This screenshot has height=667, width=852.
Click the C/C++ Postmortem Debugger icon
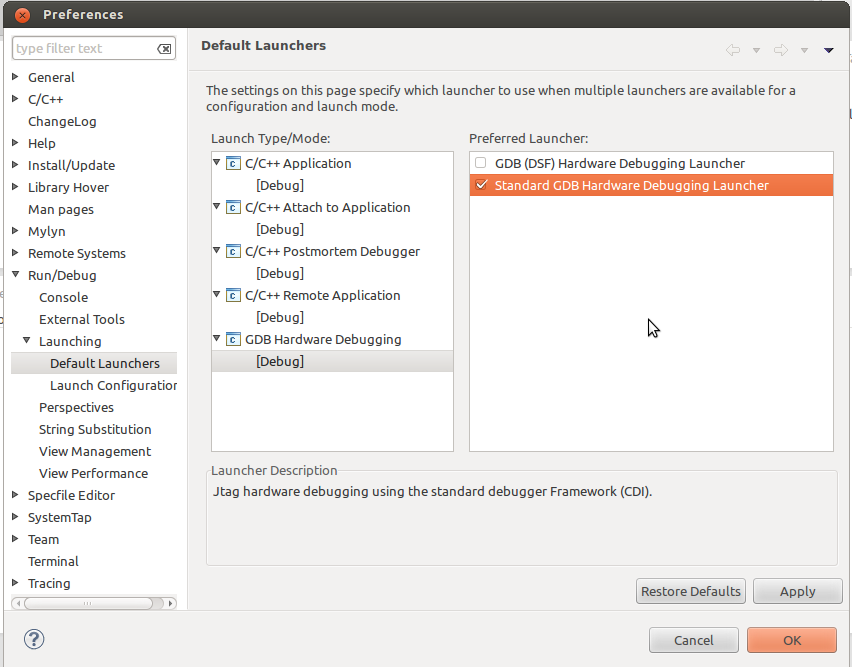[x=233, y=251]
